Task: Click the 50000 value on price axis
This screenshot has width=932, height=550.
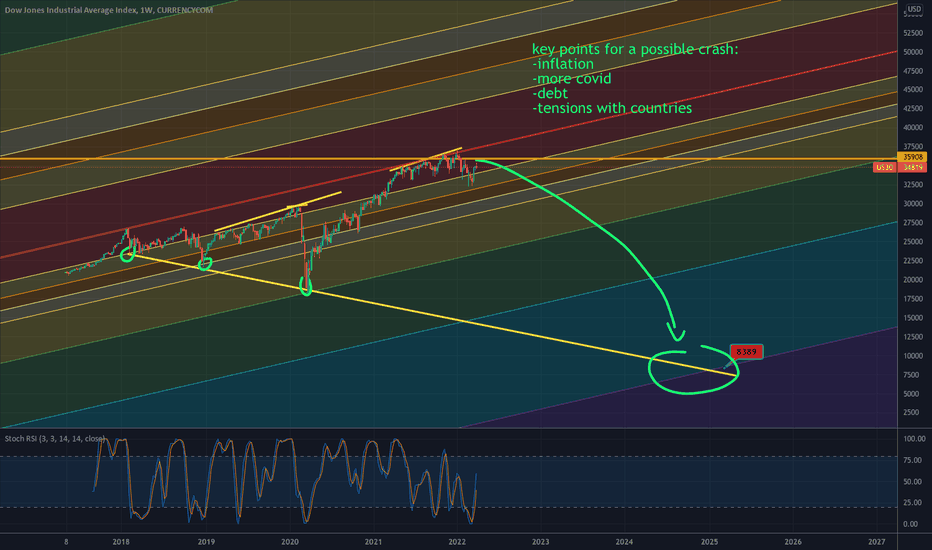Action: tap(912, 52)
